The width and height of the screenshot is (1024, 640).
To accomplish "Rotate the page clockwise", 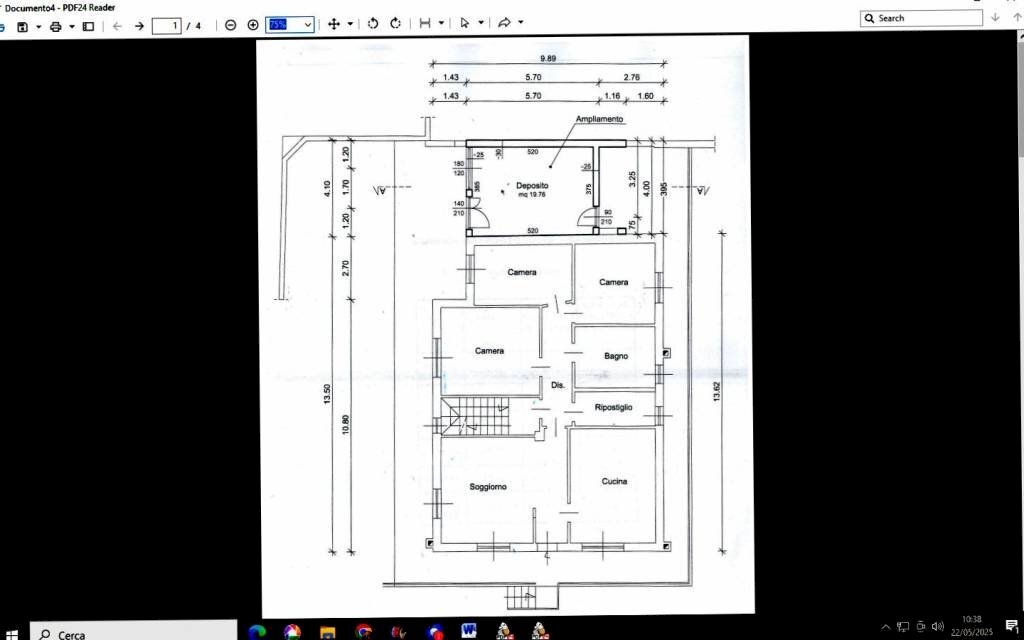I will (396, 24).
